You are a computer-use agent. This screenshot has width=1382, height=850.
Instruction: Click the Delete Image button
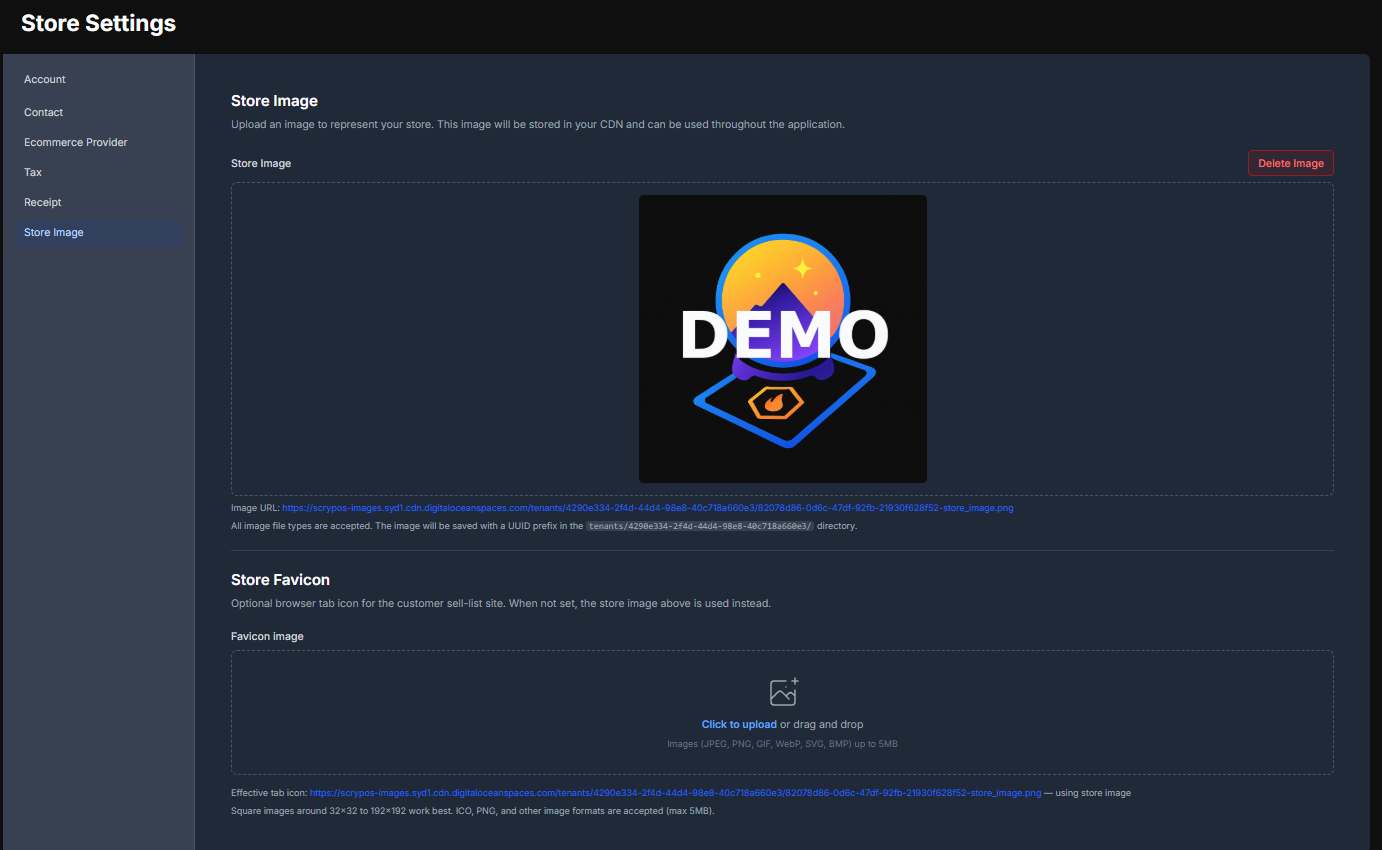coord(1290,163)
